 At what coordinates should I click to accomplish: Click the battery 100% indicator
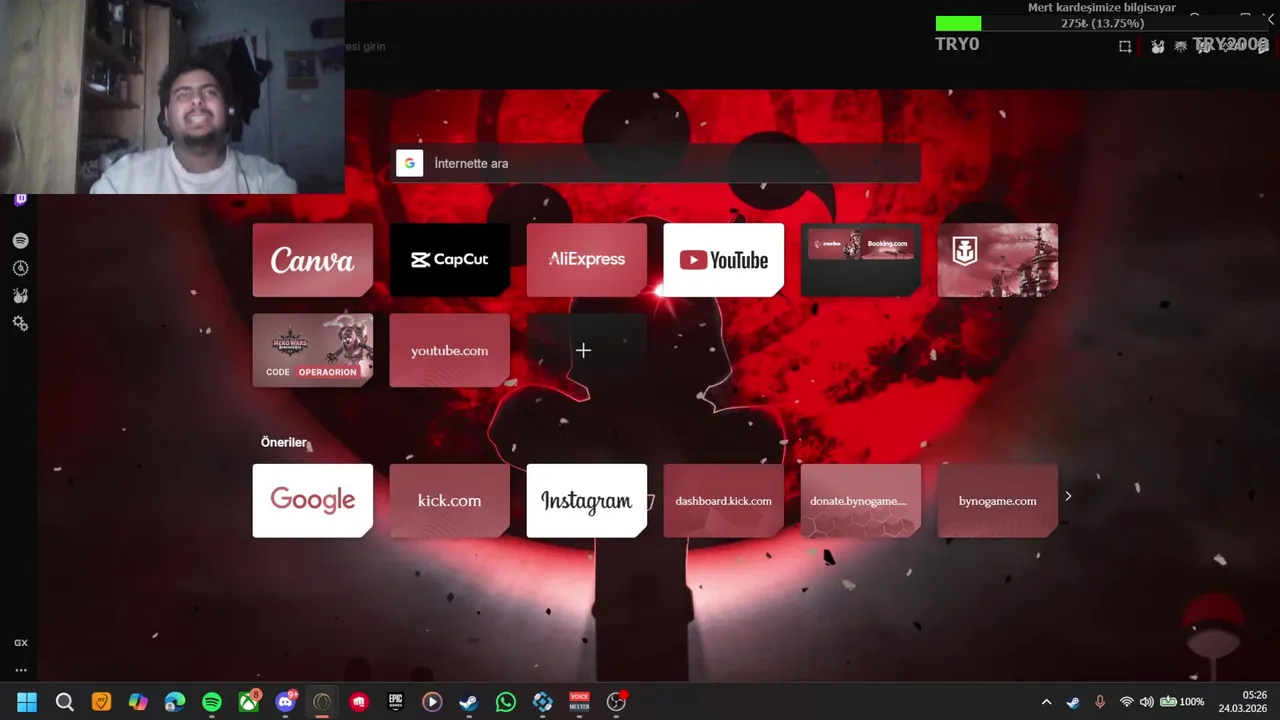(x=1181, y=702)
